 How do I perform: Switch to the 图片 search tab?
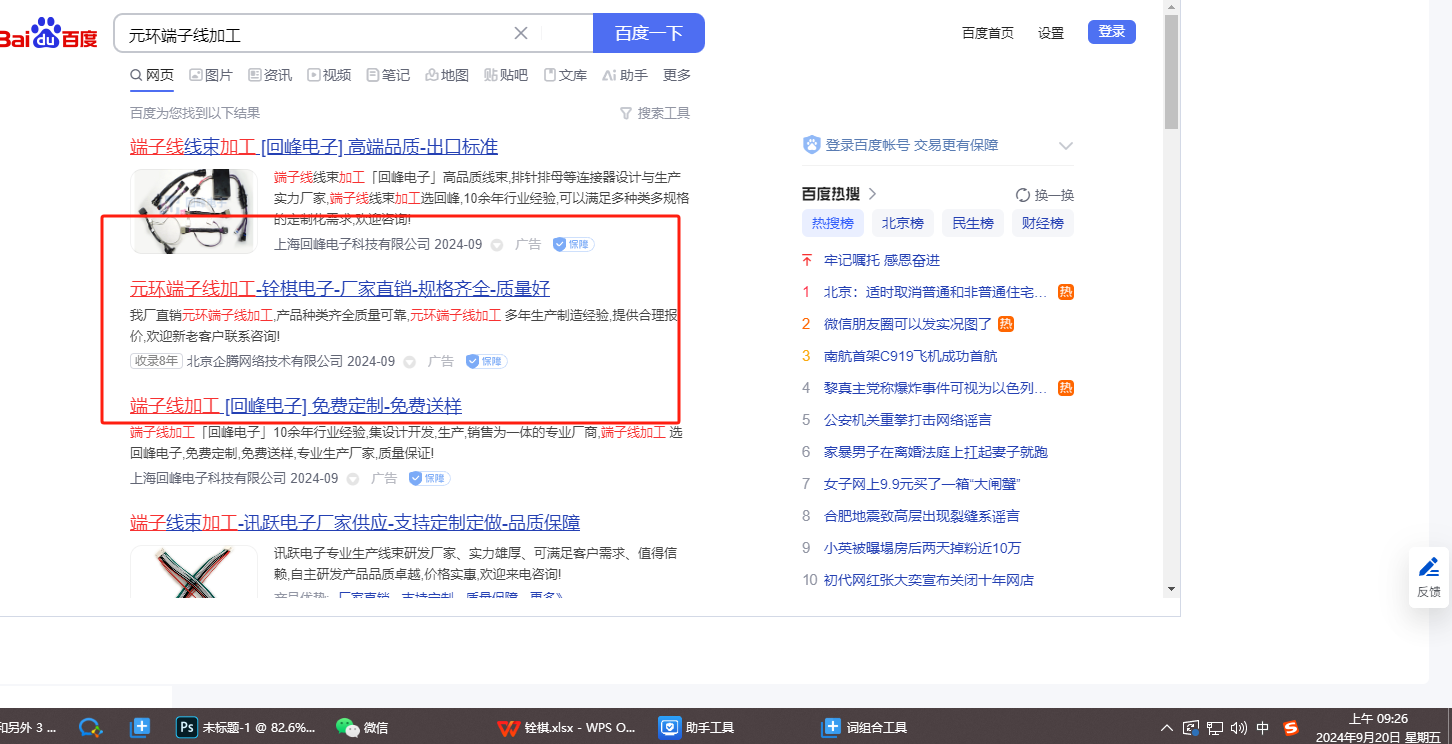click(x=211, y=75)
